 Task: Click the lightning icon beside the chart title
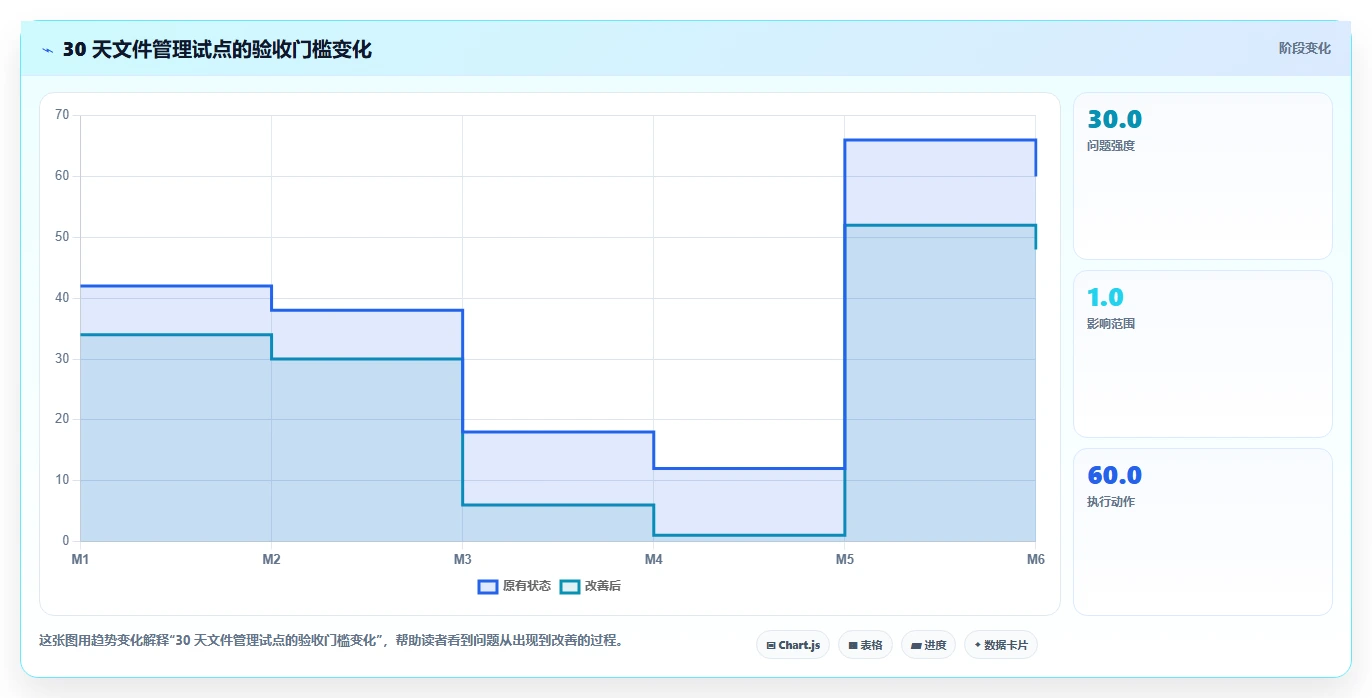[48, 50]
